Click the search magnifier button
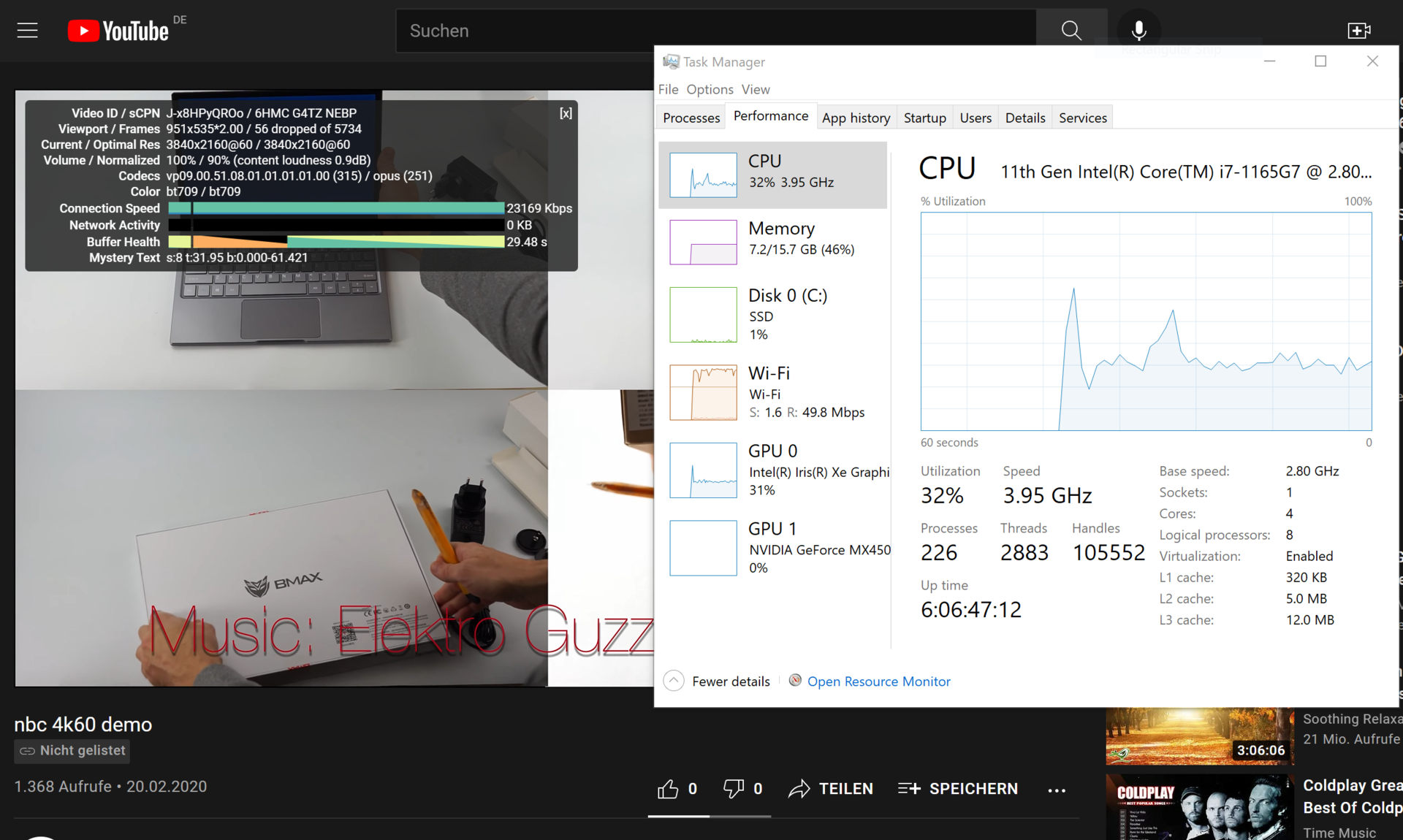 point(1071,31)
